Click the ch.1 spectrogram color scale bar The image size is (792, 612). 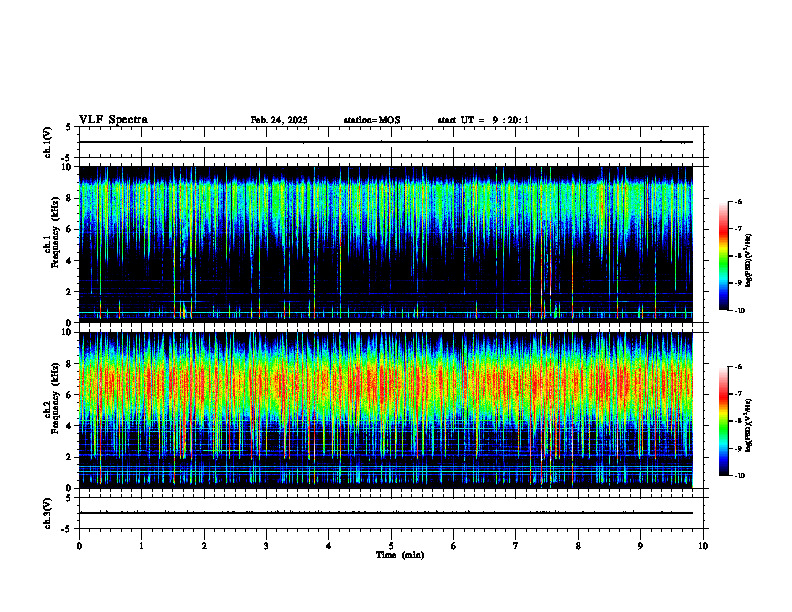(724, 256)
